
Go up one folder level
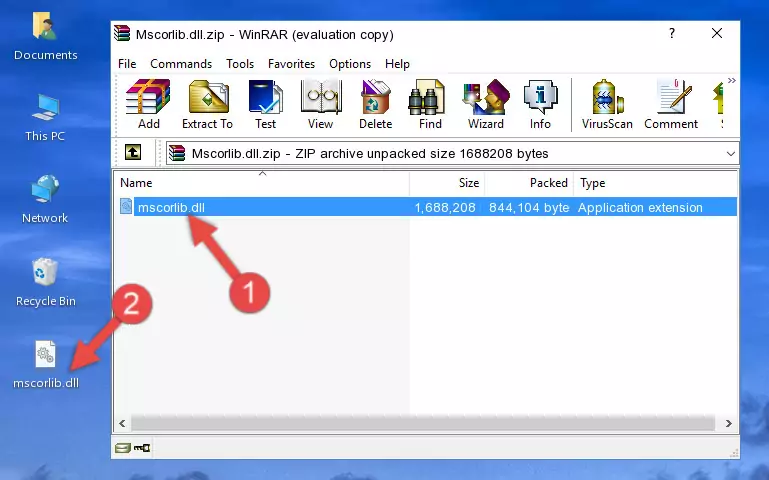133,152
